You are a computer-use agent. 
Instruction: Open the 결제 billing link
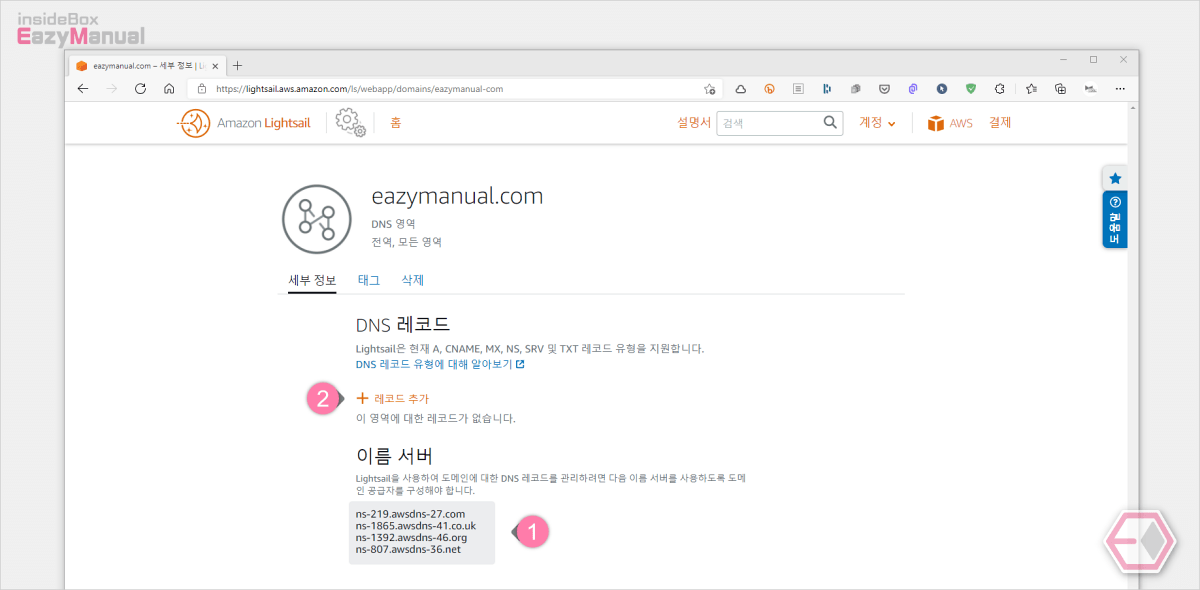point(1000,123)
